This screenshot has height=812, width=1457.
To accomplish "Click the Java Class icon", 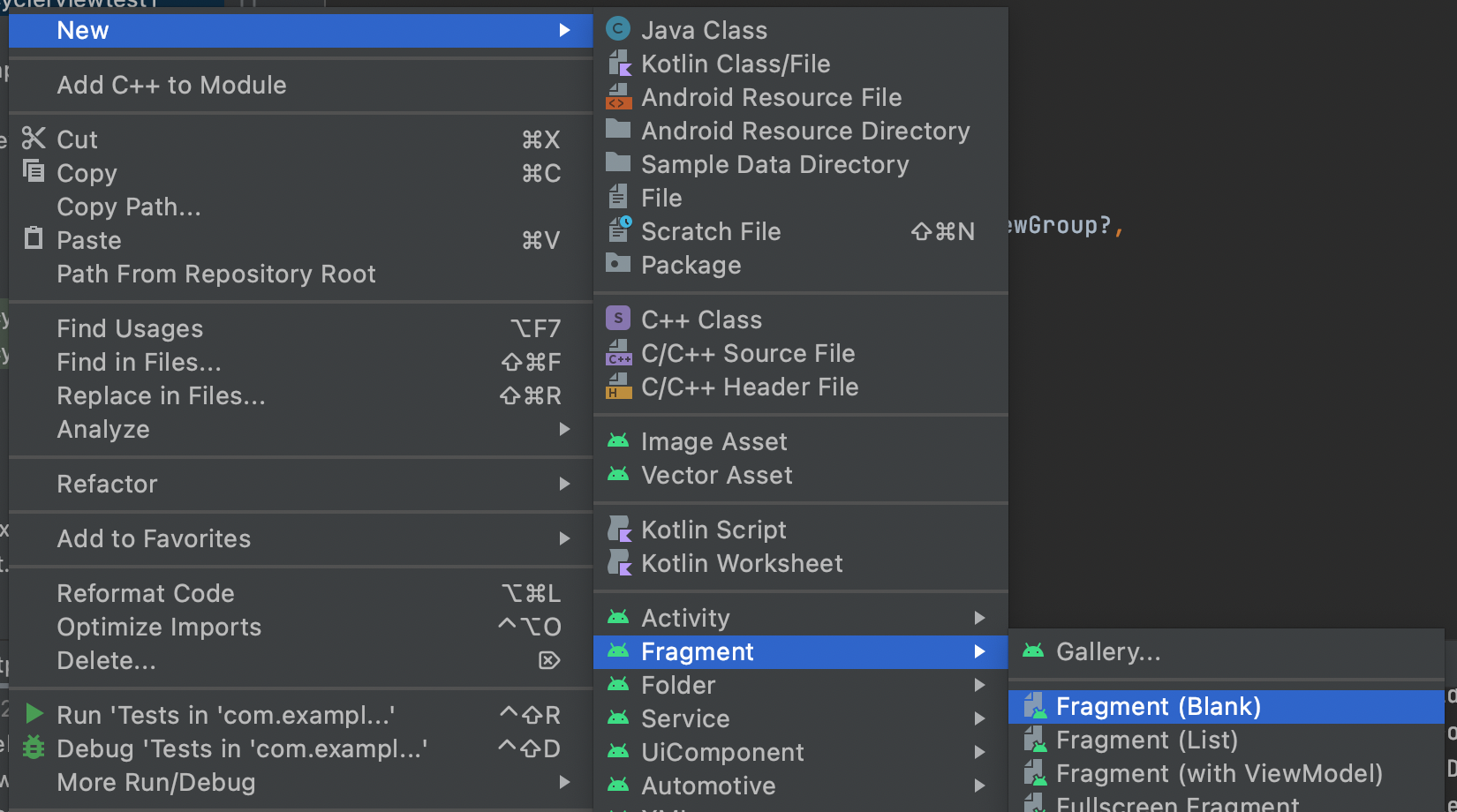I will [618, 29].
